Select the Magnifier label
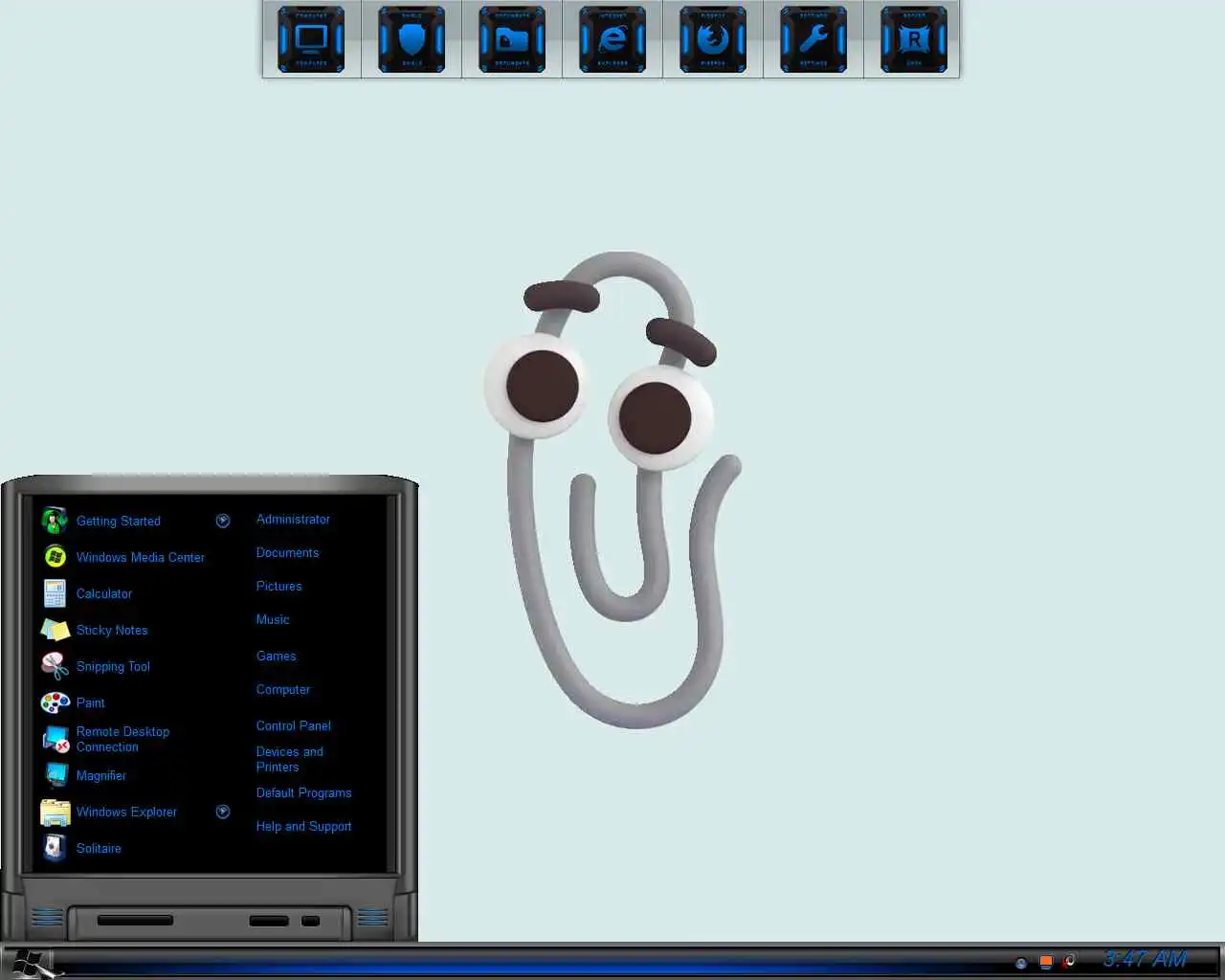This screenshot has width=1225, height=980. coord(101,775)
